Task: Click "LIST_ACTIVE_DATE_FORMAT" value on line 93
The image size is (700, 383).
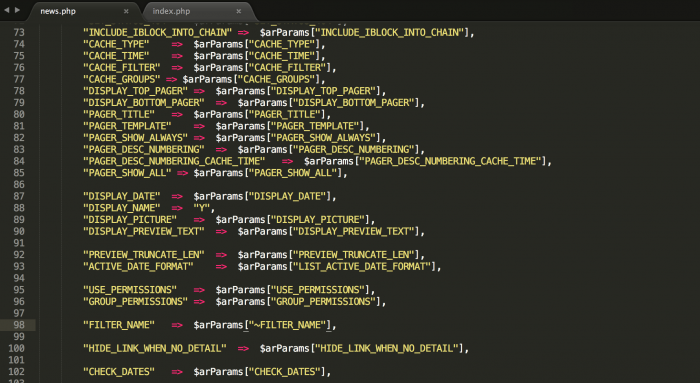Action: (x=362, y=266)
